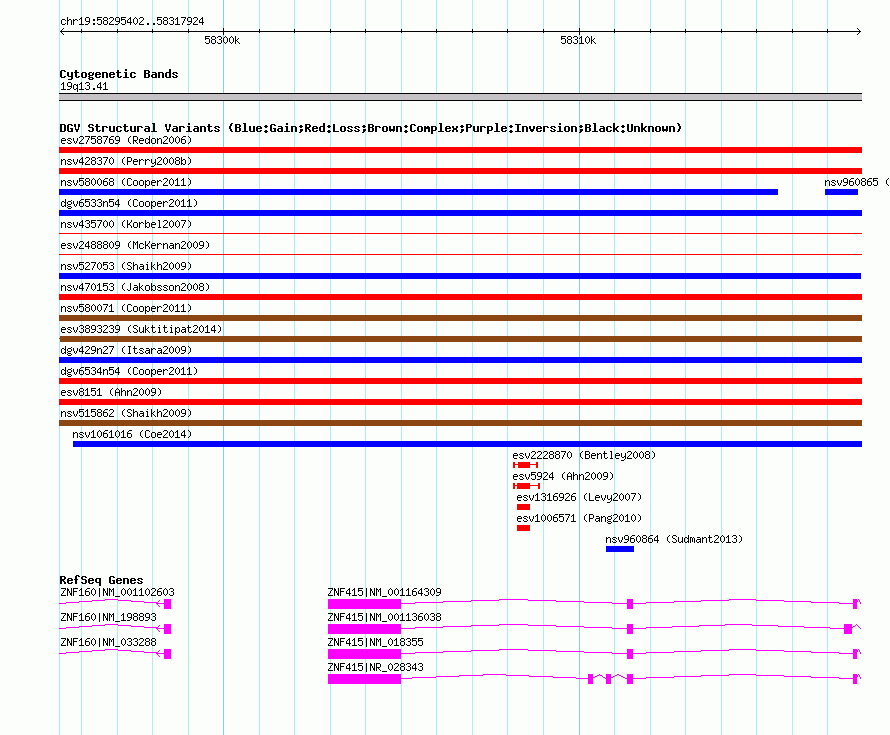The width and height of the screenshot is (890, 735).
Task: Click the brown bar under nsv580071 (Cooper2011)
Action: point(460,318)
